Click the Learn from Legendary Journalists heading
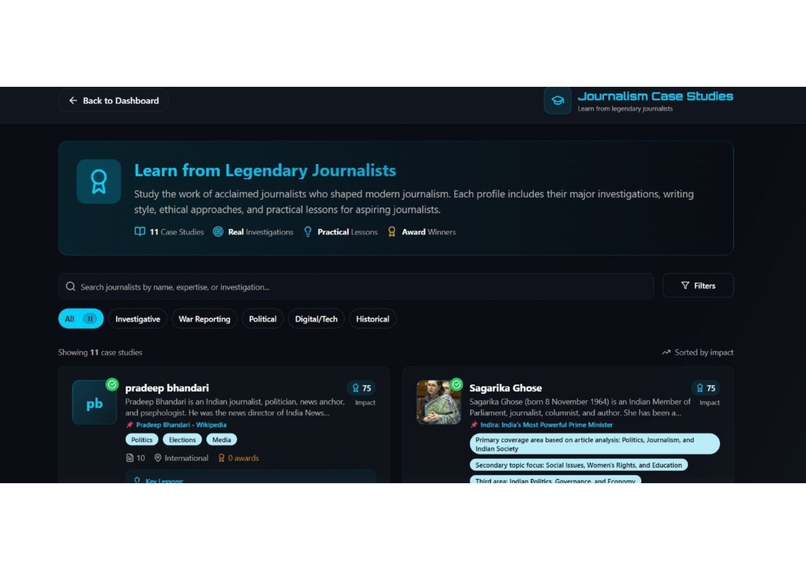The height and width of the screenshot is (570, 806). (265, 170)
